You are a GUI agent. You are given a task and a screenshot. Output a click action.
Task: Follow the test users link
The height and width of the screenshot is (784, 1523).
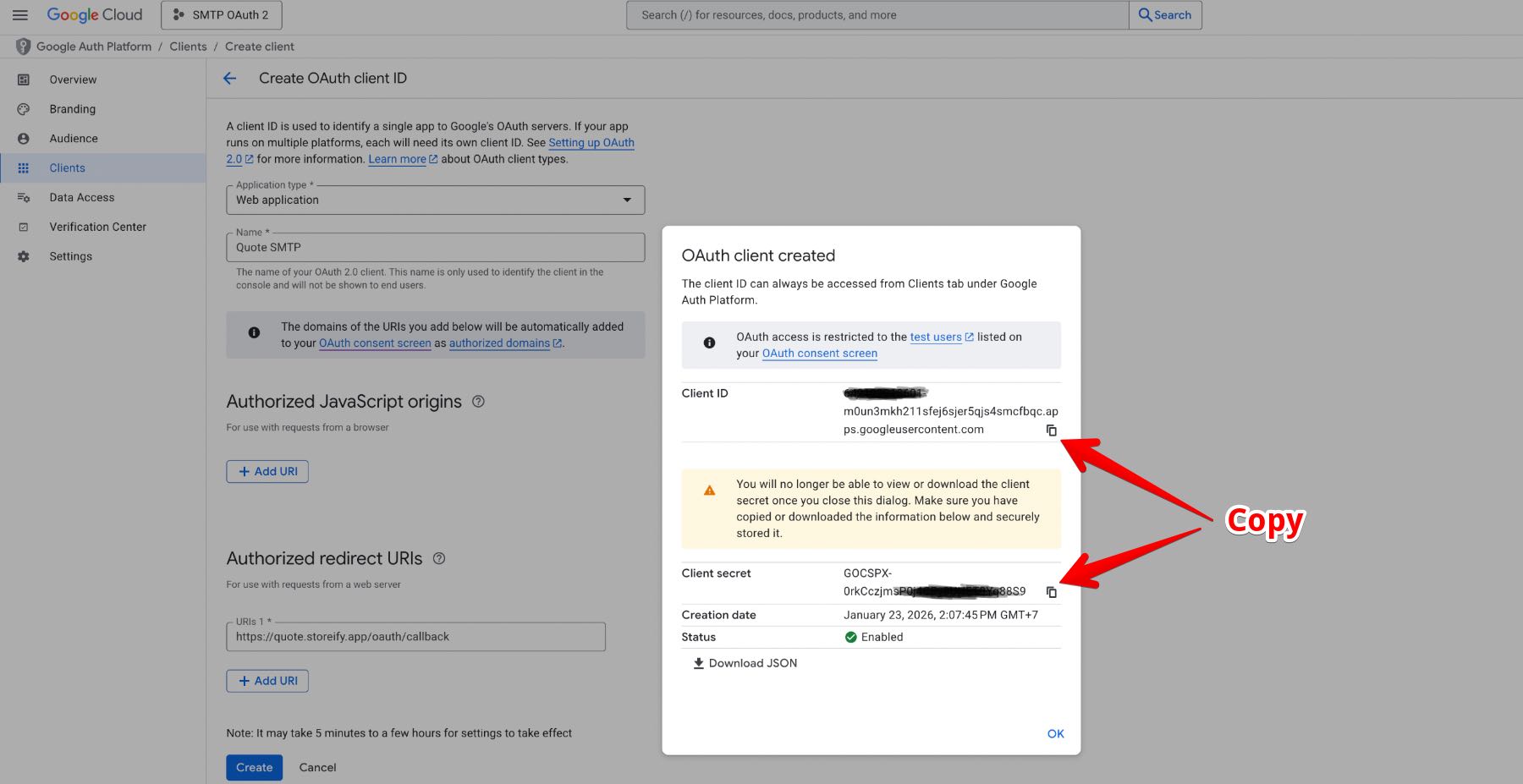tap(936, 337)
